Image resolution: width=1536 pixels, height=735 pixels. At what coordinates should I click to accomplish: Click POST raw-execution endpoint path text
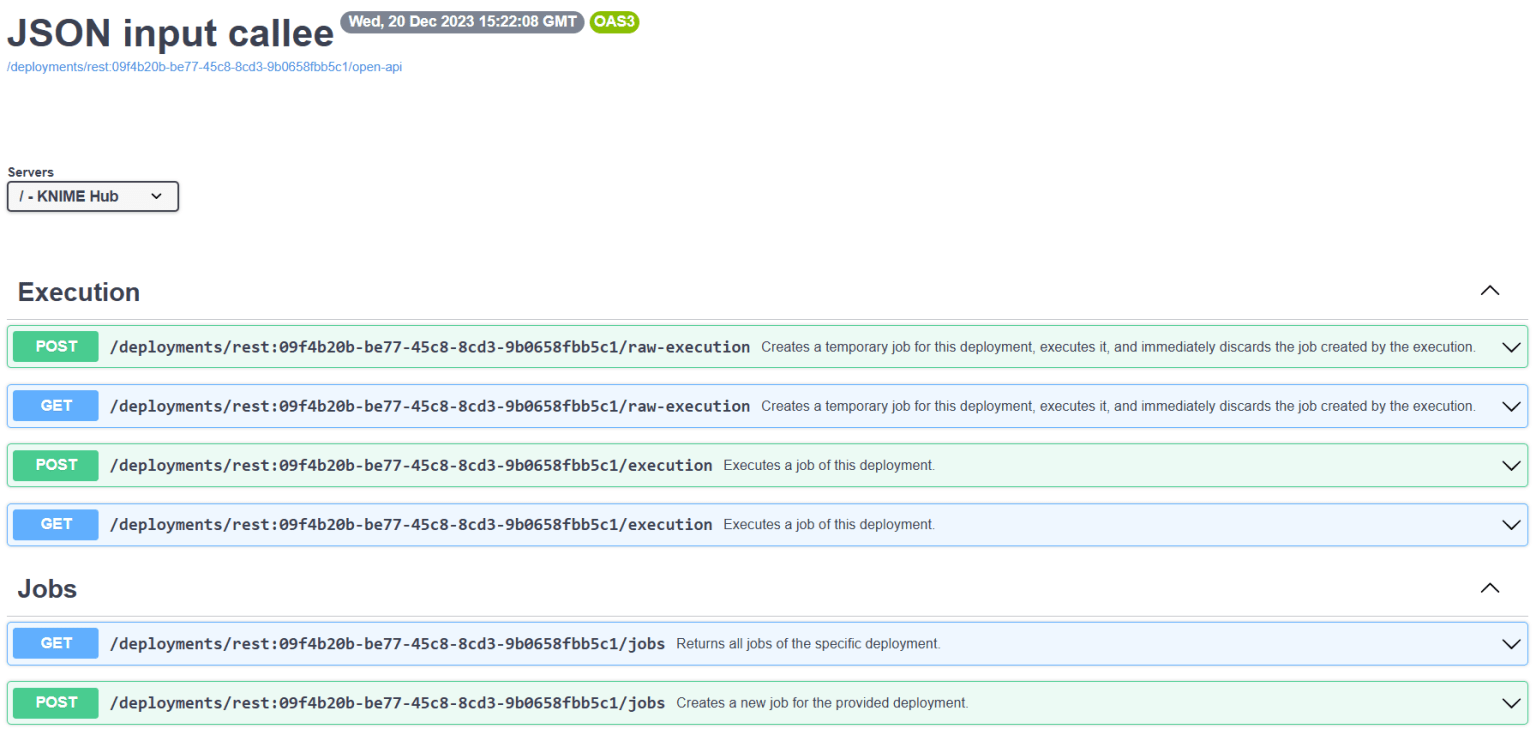click(430, 347)
